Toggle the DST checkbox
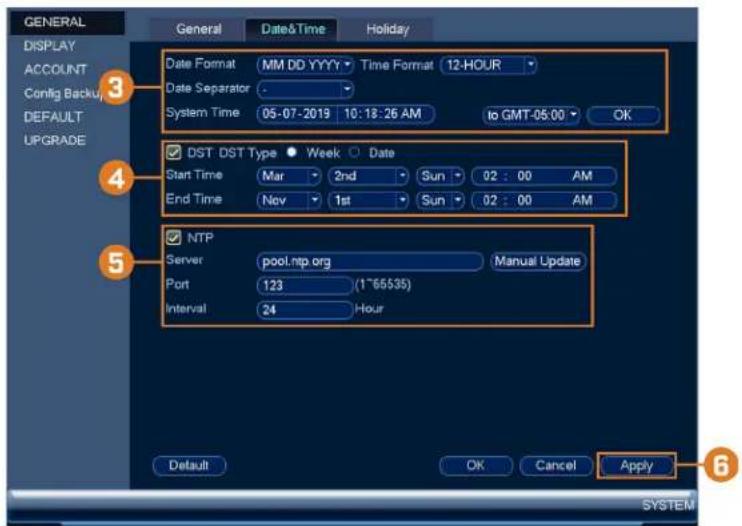The image size is (742, 526). [174, 153]
